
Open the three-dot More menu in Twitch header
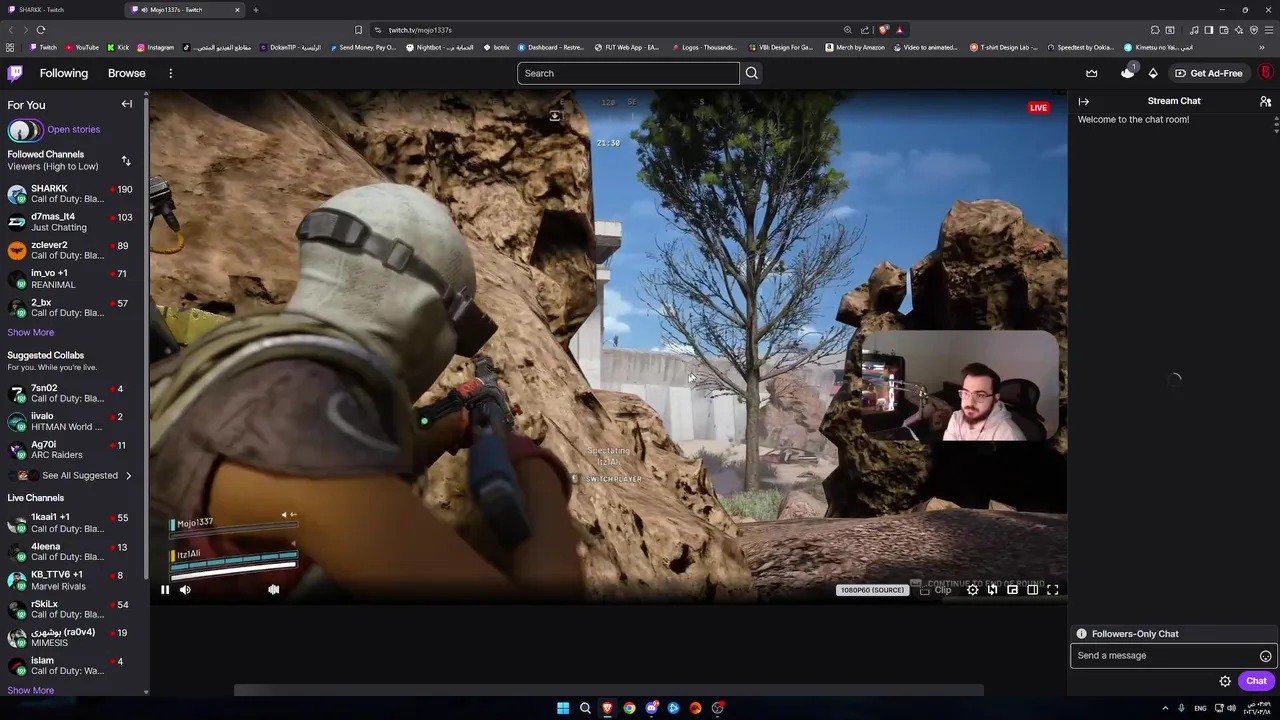170,73
